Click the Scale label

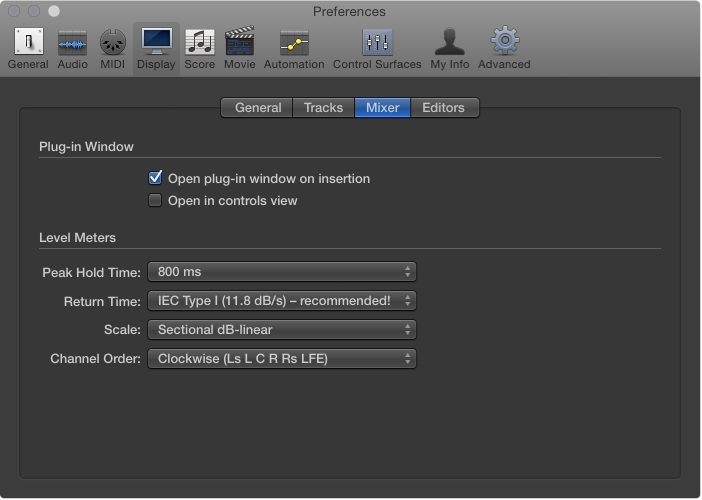pos(122,330)
